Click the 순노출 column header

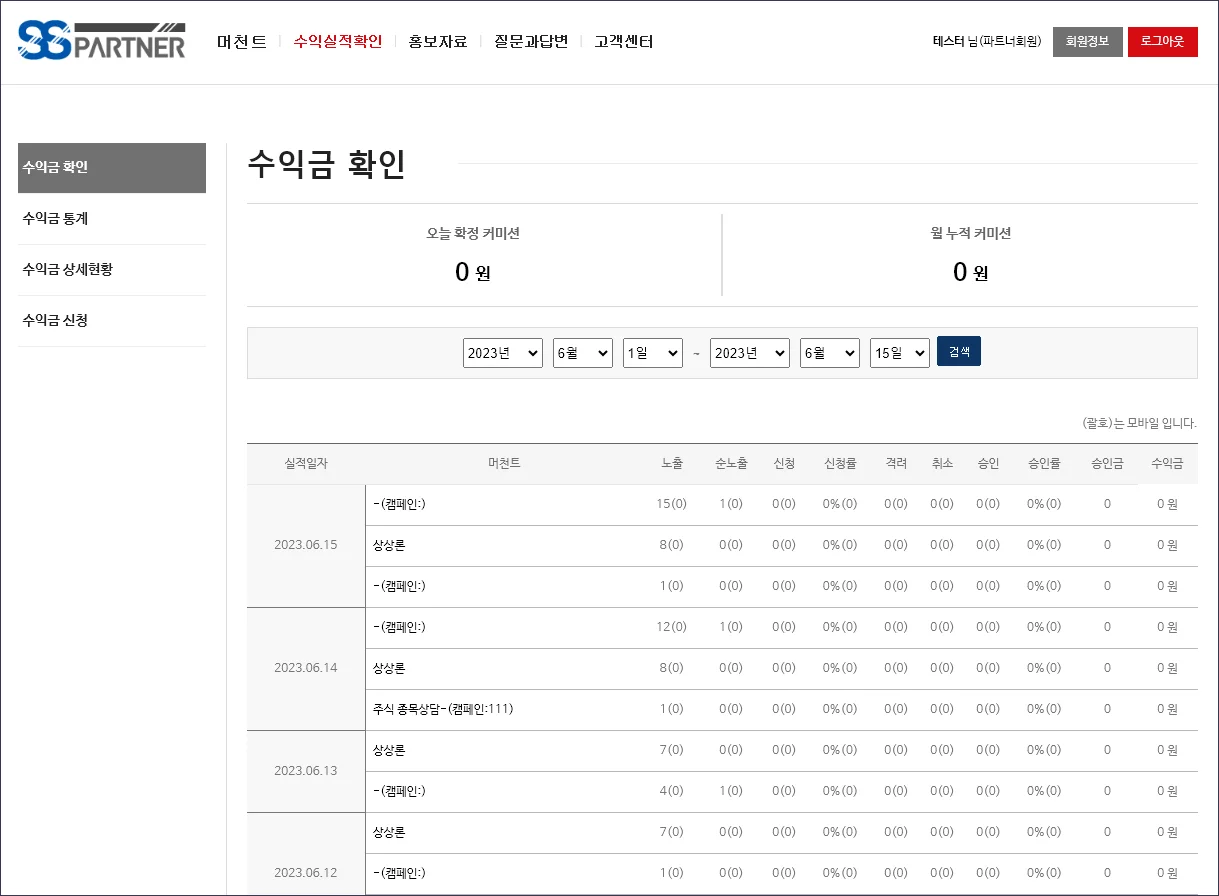pos(731,464)
